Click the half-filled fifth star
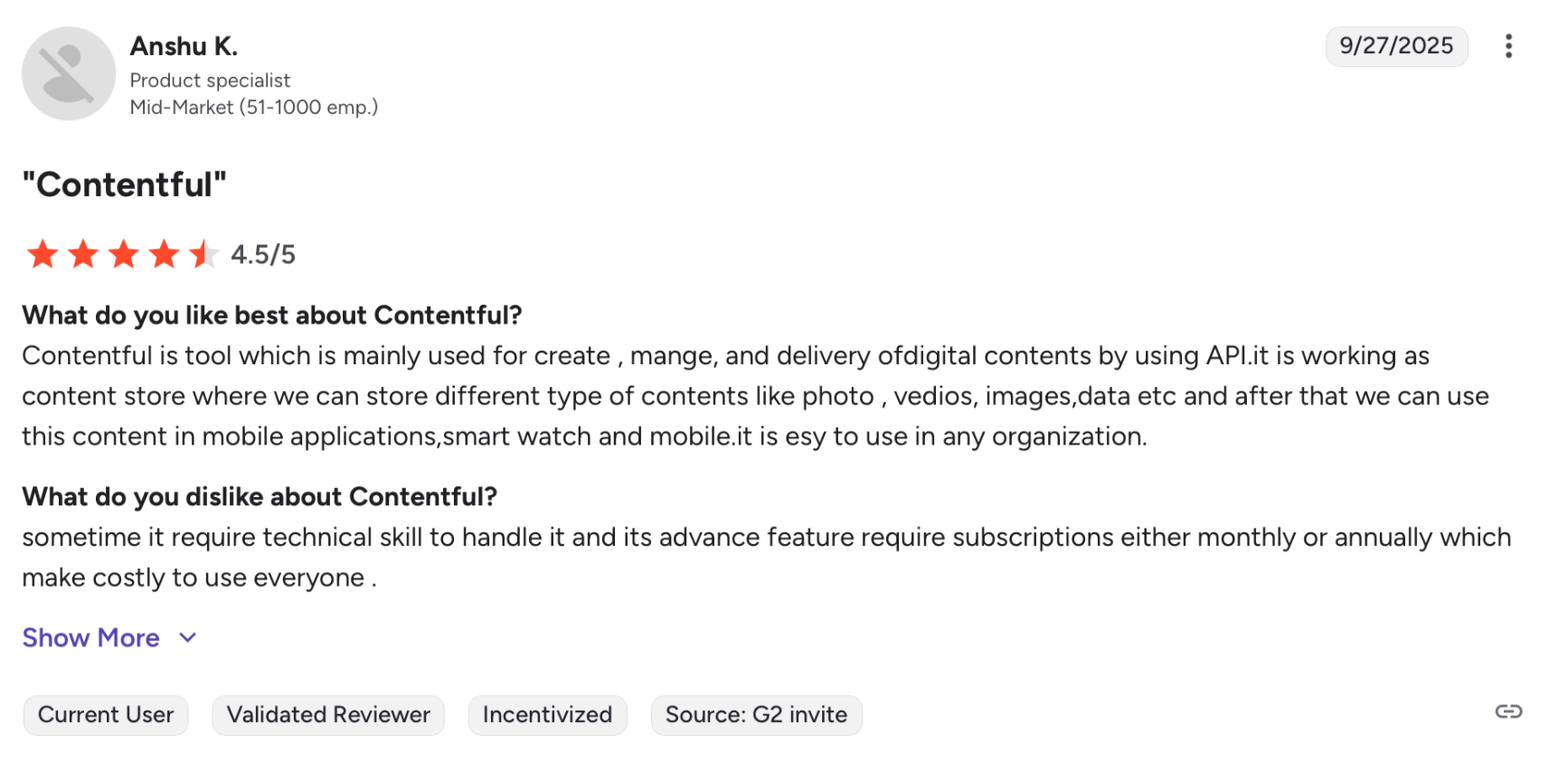This screenshot has width=1568, height=761. 204,255
